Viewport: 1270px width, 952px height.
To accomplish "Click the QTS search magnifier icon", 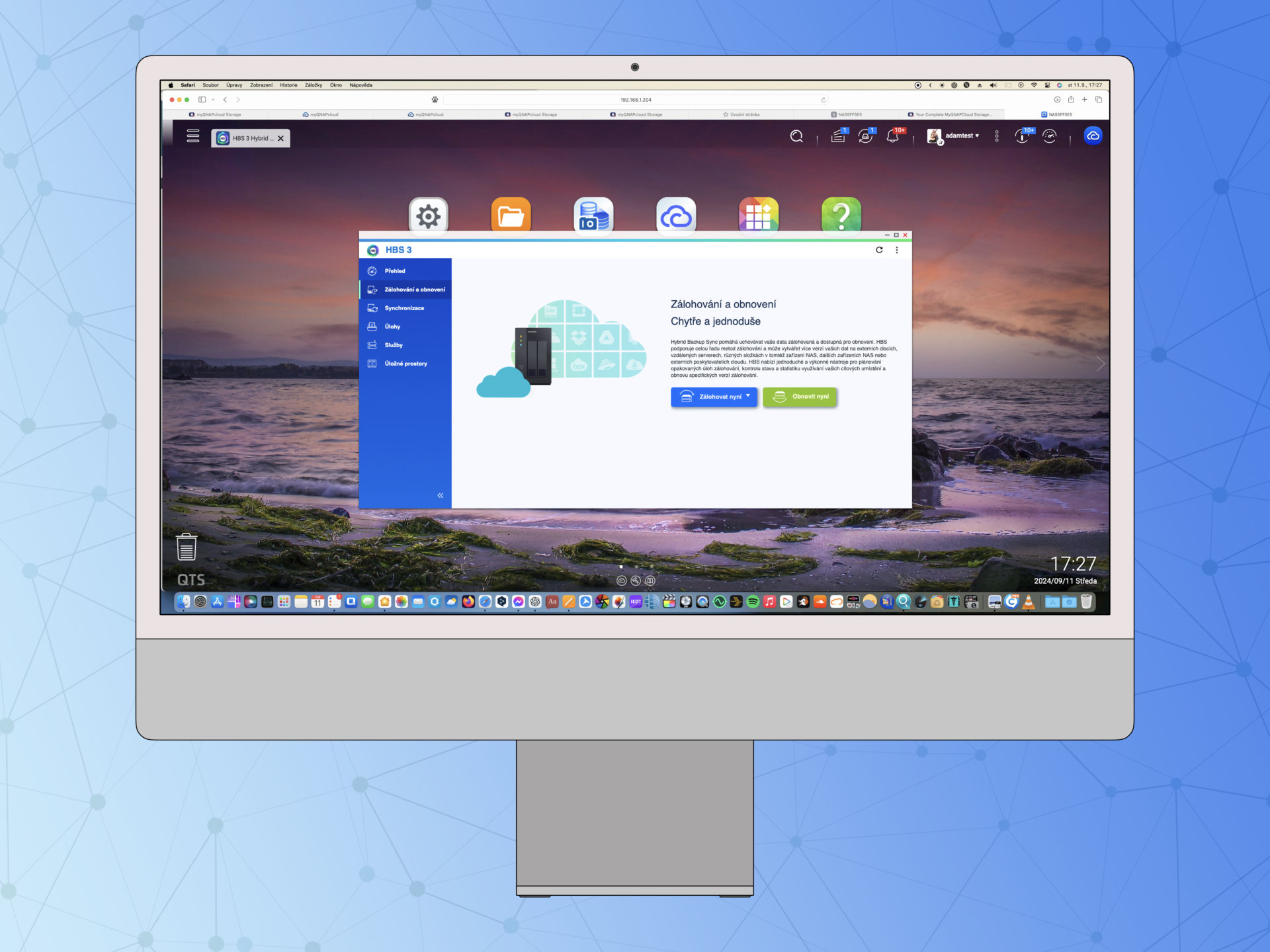I will coord(796,136).
